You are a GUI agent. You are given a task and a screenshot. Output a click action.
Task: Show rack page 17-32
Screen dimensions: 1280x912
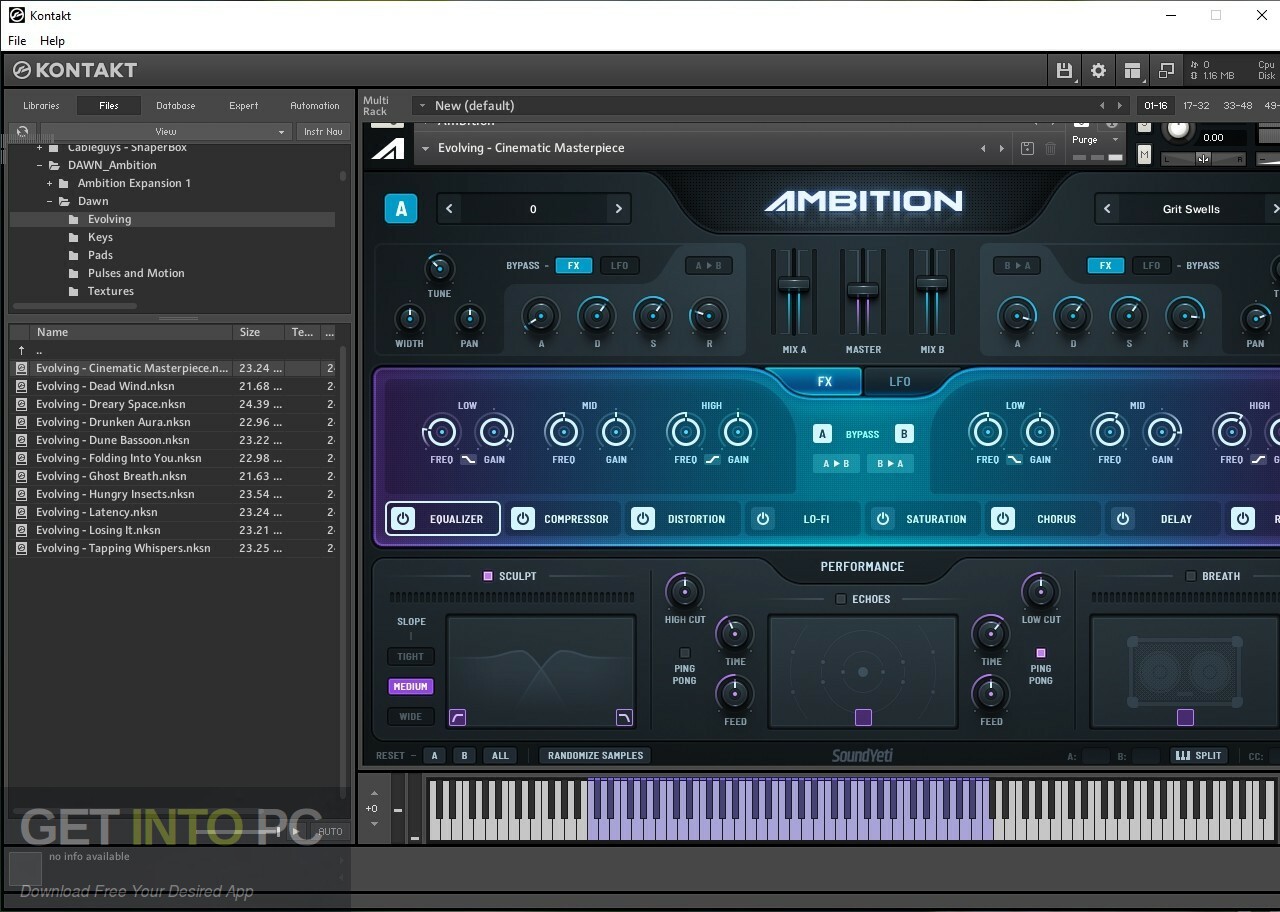pyautogui.click(x=1196, y=105)
